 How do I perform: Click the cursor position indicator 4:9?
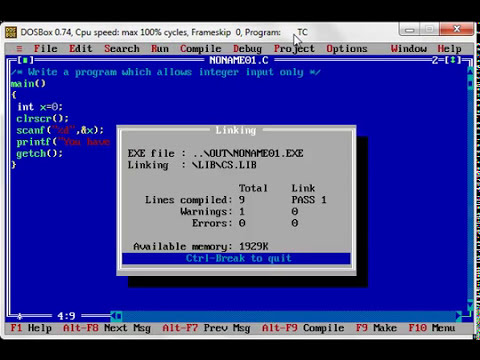click(66, 316)
